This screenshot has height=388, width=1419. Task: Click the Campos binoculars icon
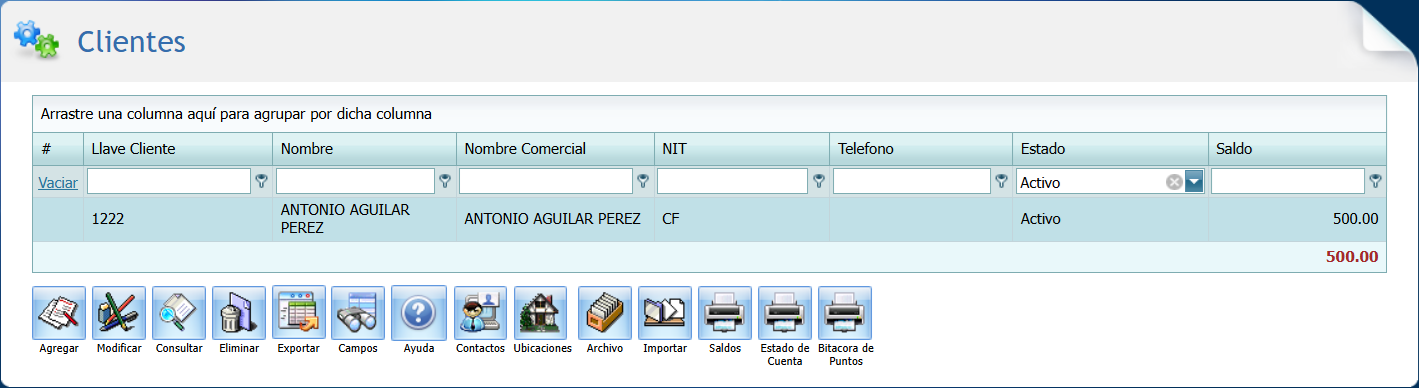coord(358,313)
